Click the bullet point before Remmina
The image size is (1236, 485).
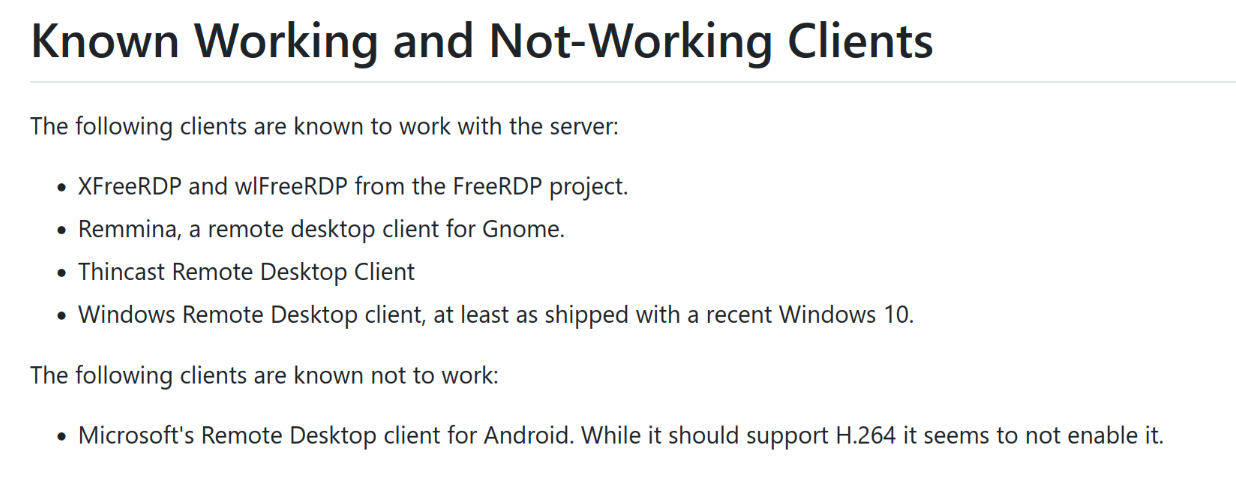62,230
